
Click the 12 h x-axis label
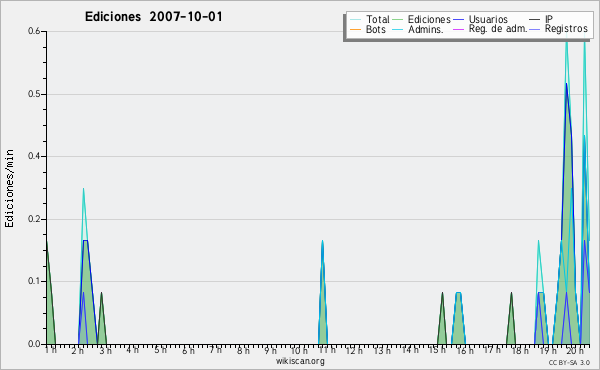354,350
